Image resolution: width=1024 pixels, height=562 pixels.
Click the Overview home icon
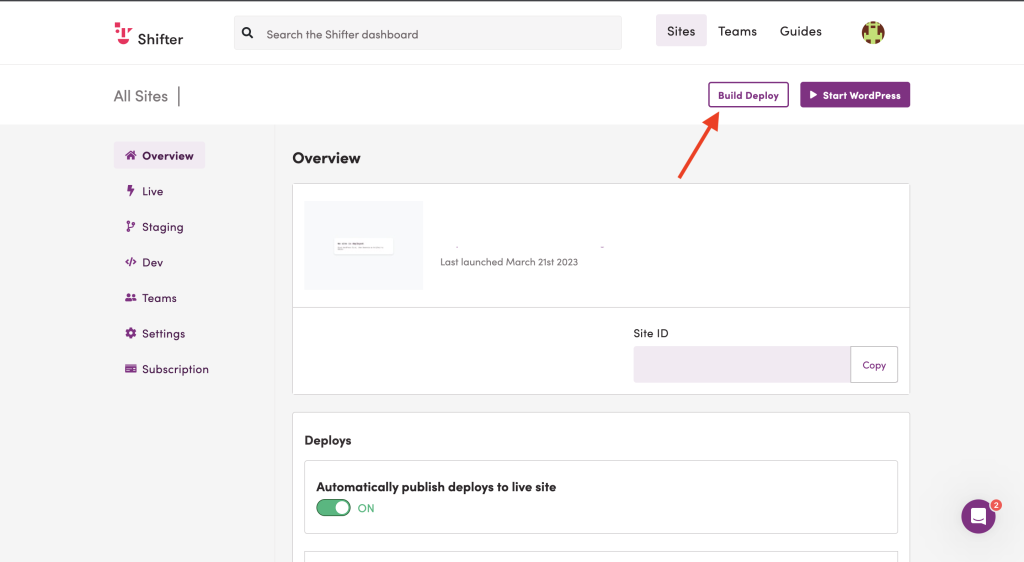[x=131, y=155]
